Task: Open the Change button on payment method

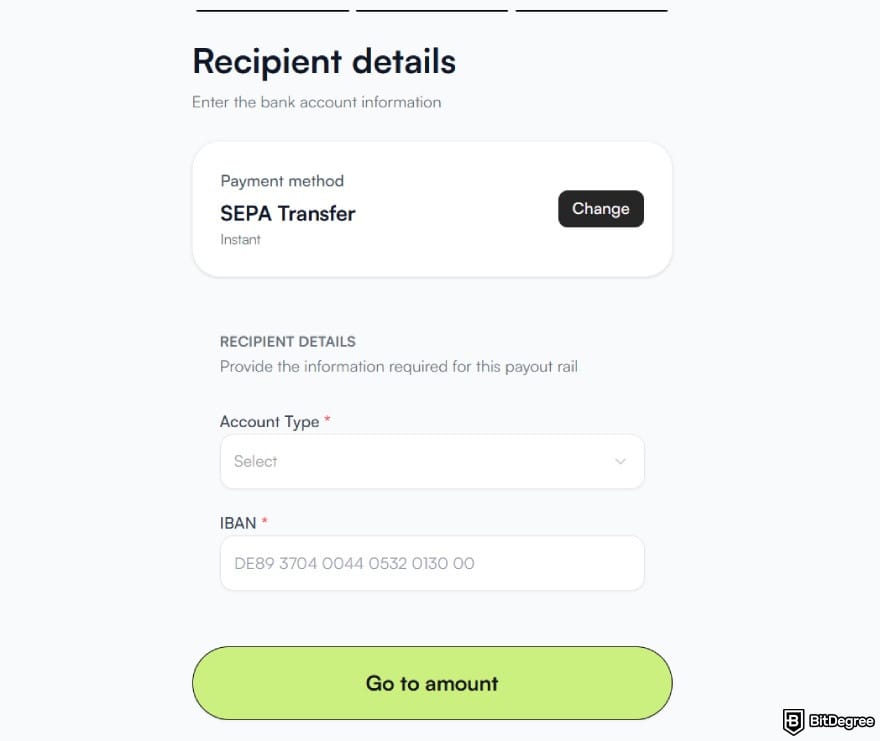Action: pos(600,209)
